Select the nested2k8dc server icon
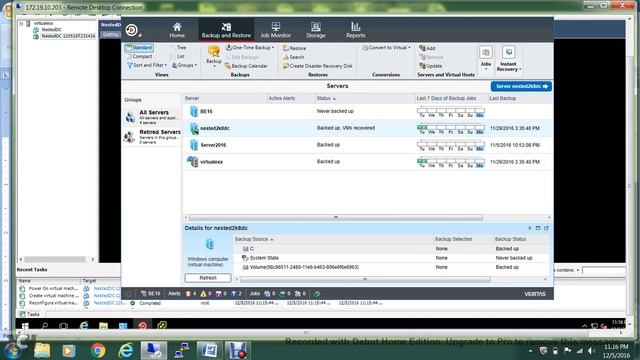Viewport: 640px width, 360px height. pyautogui.click(x=194, y=128)
